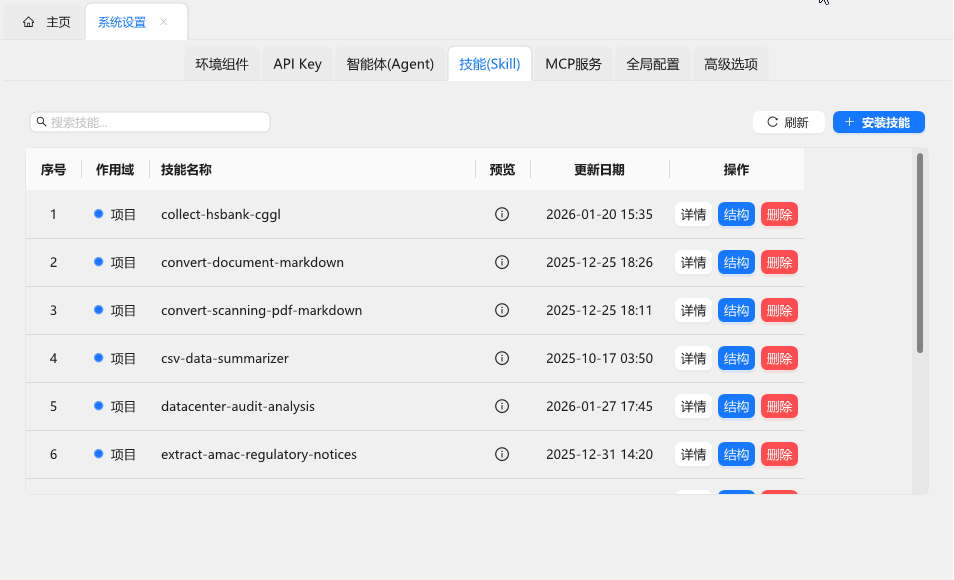Viewport: 954px width, 580px height.
Task: Click the 刷新 refresh button
Action: pos(788,122)
